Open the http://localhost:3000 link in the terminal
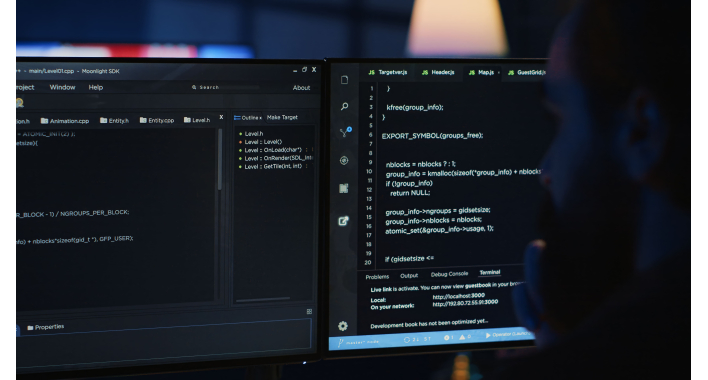Image resolution: width=708 pixels, height=380 pixels. [x=458, y=296]
